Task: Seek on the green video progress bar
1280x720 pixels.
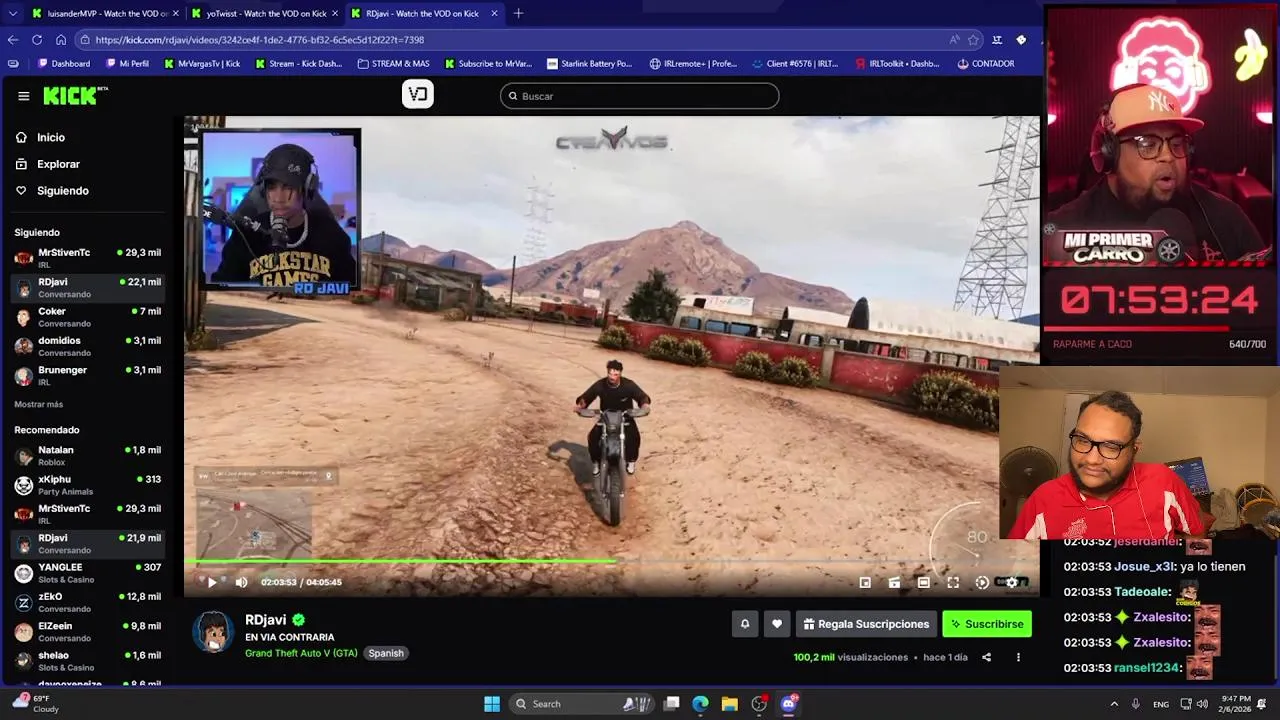Action: (610, 561)
